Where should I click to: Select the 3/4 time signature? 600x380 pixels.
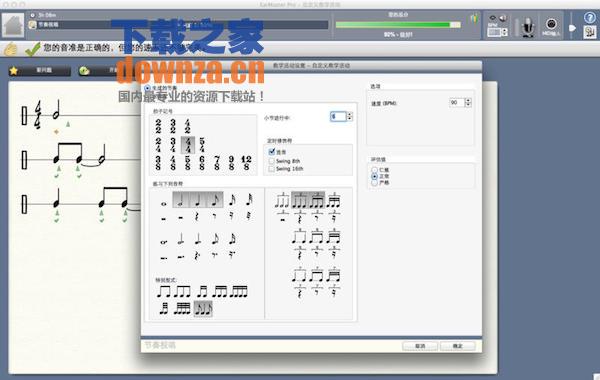(x=173, y=145)
